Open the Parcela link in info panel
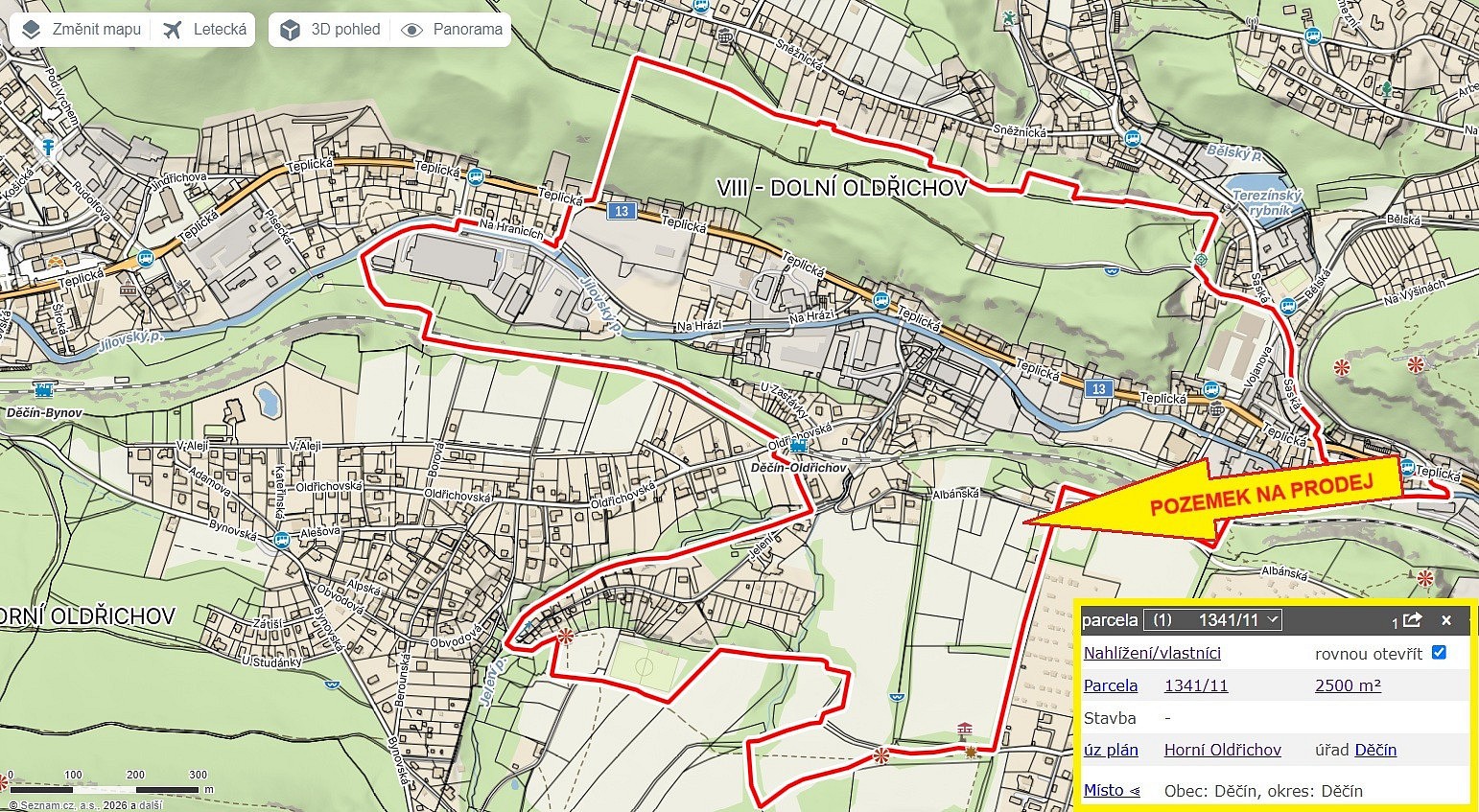The height and width of the screenshot is (812, 1479). (1111, 685)
